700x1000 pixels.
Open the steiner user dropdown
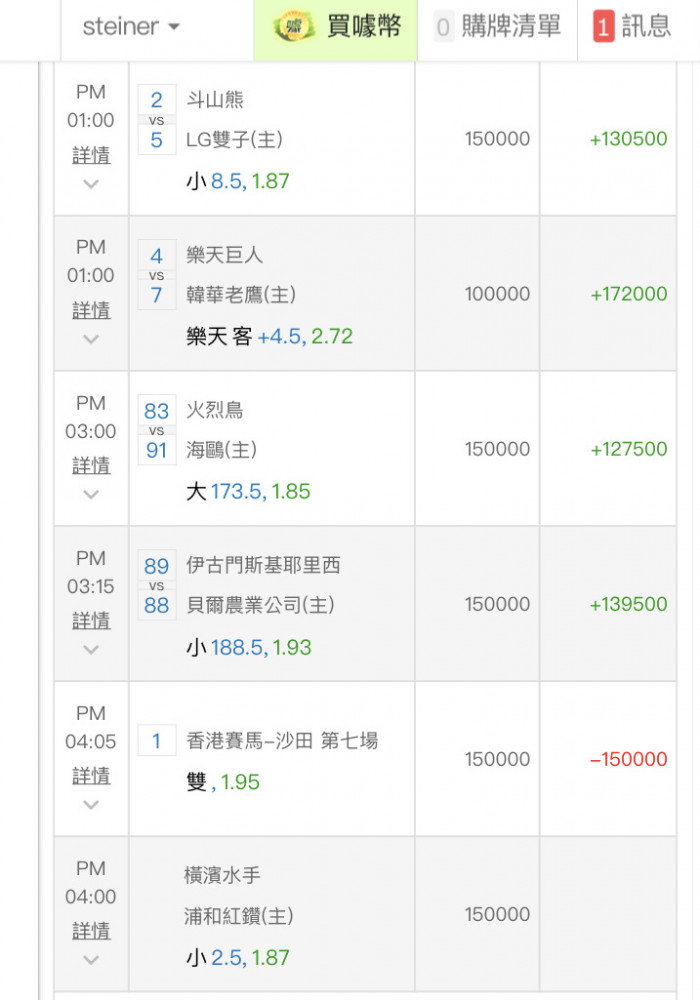point(131,27)
